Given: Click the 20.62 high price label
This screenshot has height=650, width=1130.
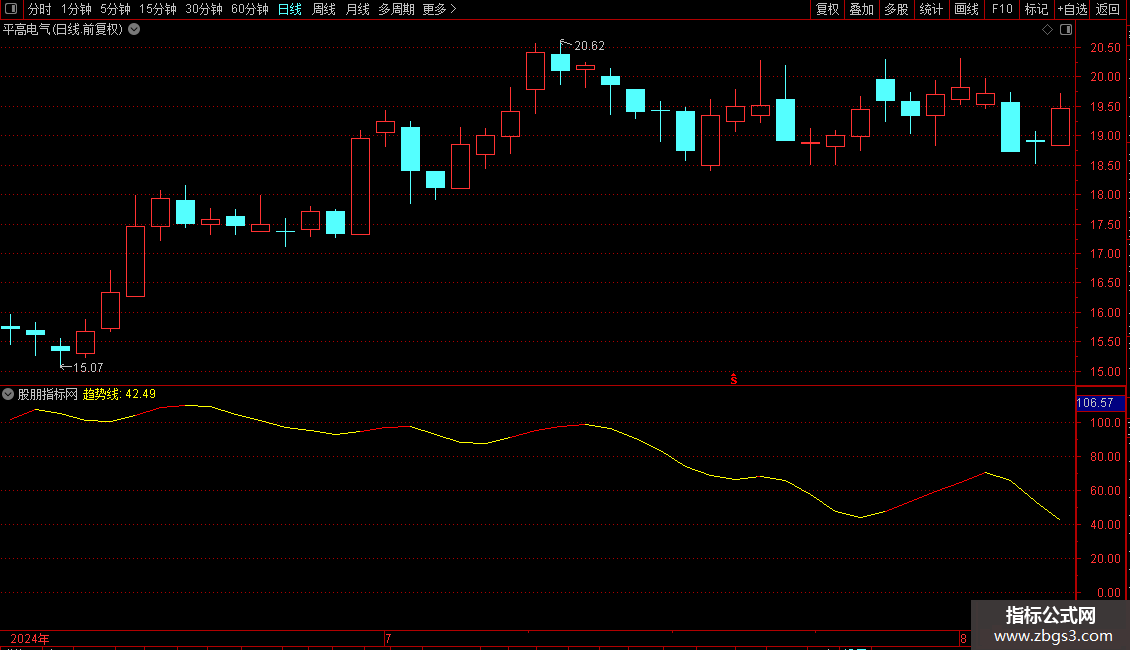Looking at the screenshot, I should pyautogui.click(x=590, y=46).
